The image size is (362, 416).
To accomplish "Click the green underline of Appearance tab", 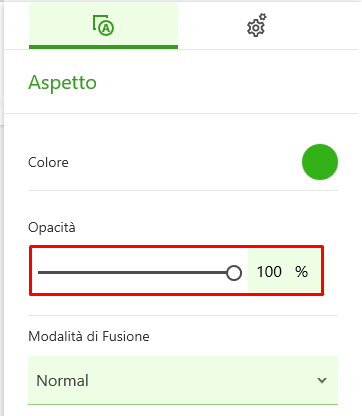I will coord(103,47).
